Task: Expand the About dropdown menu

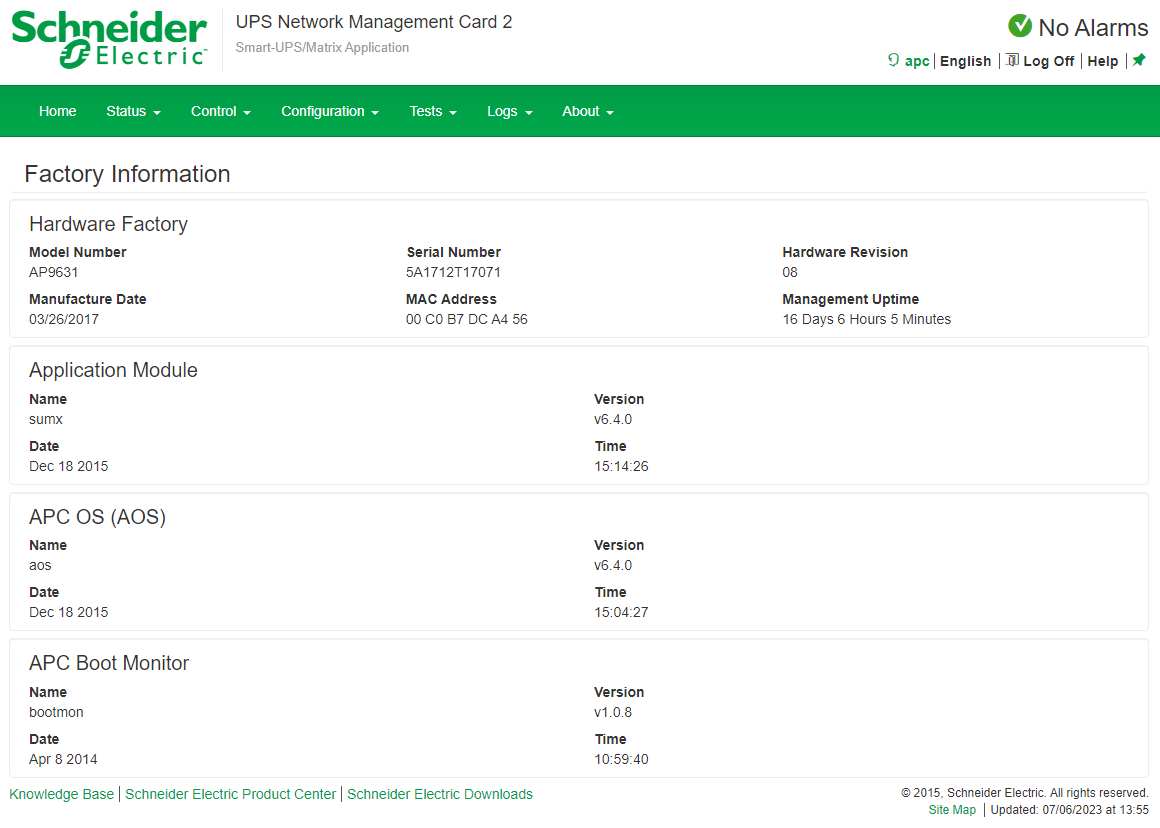Action: (587, 111)
